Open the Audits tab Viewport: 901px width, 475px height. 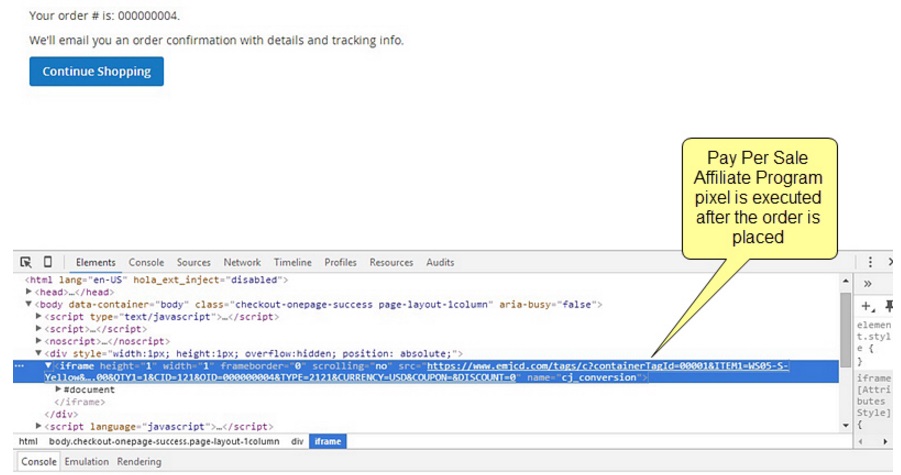(x=440, y=262)
